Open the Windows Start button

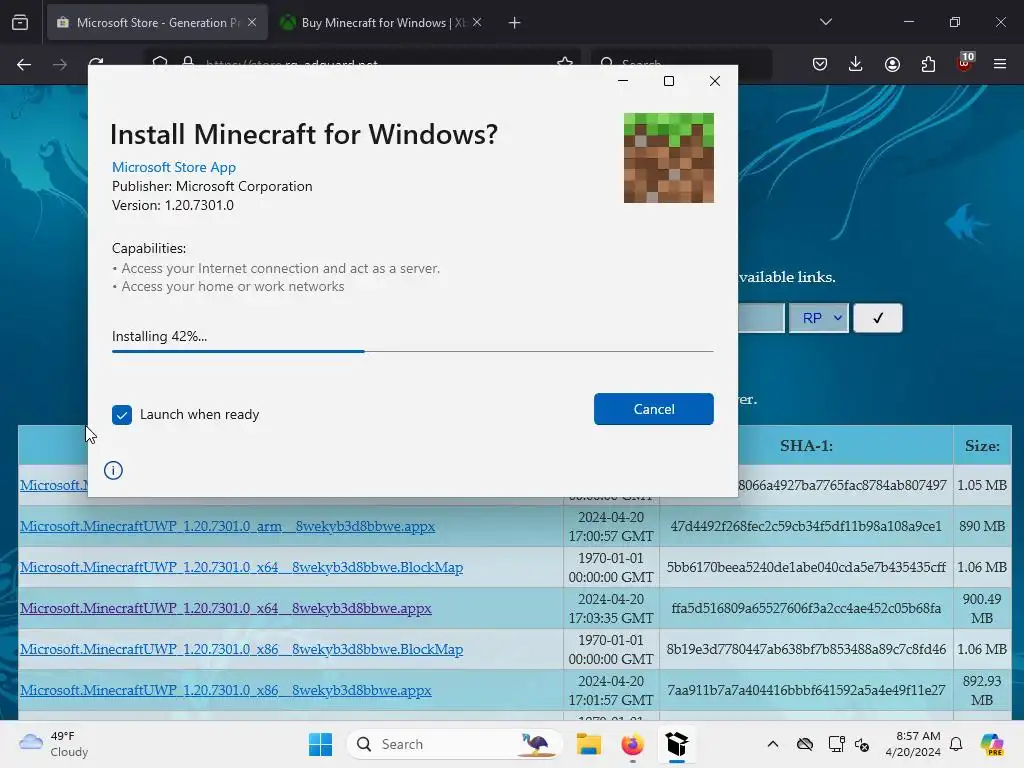click(x=320, y=744)
